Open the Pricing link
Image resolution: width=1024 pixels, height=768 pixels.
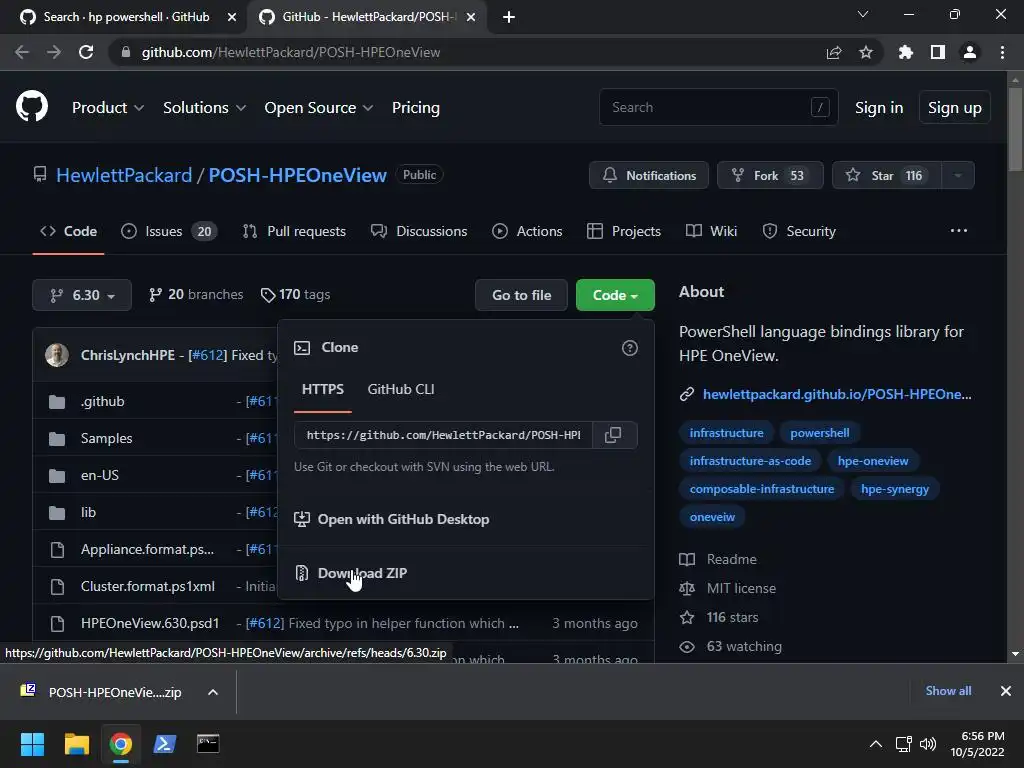[415, 108]
